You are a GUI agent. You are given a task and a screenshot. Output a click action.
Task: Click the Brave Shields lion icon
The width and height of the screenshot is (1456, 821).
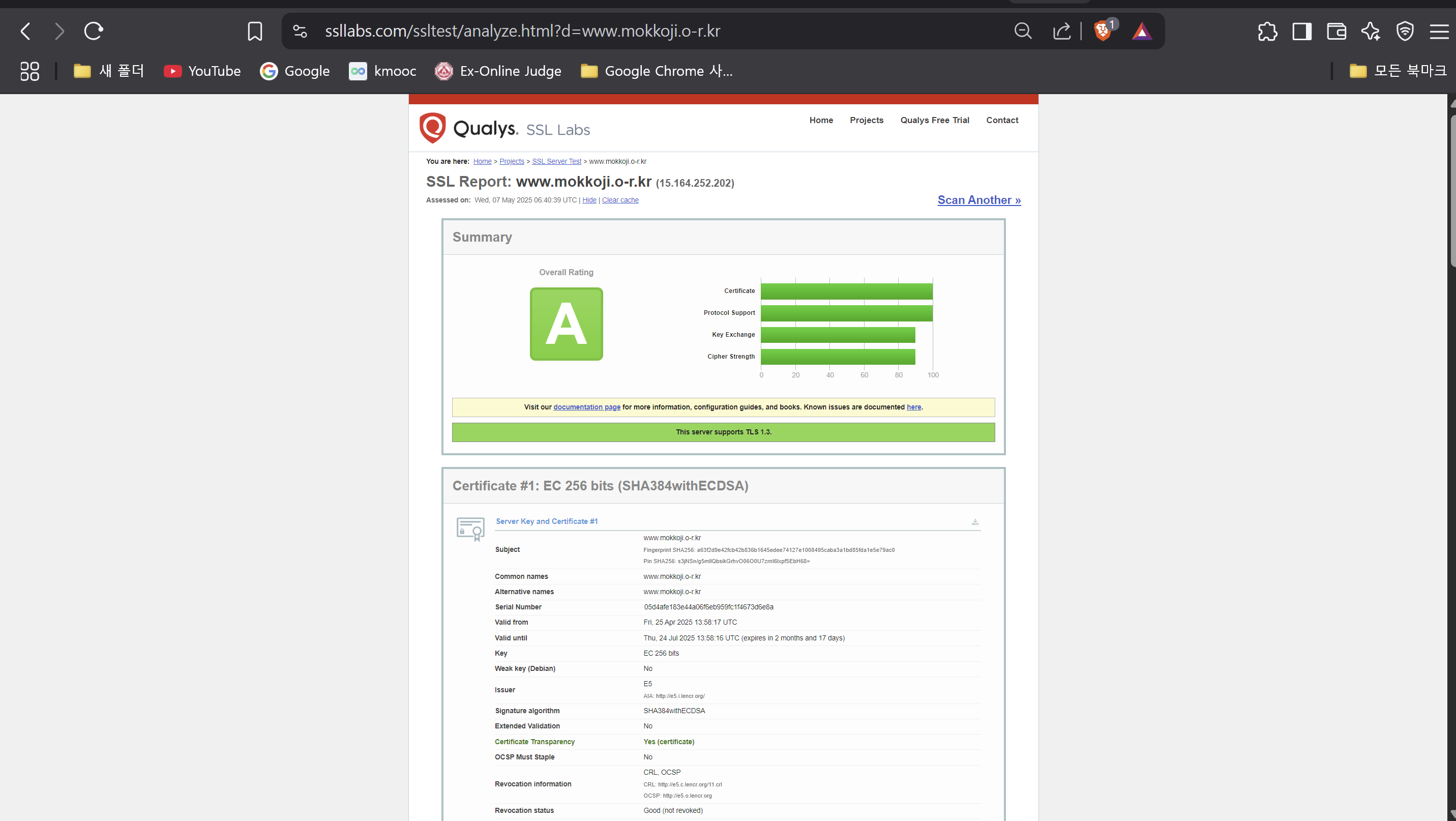[1102, 31]
